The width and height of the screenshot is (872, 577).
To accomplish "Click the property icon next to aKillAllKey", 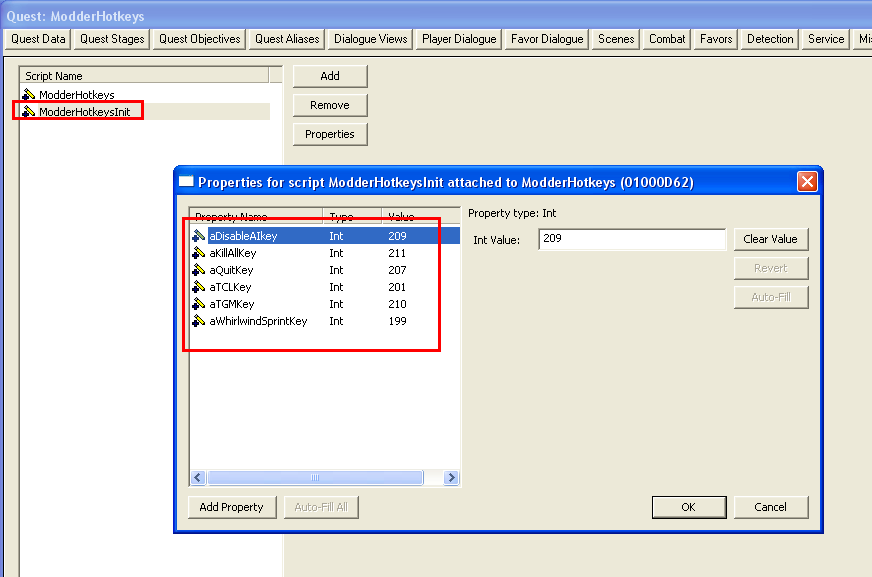I will pos(199,253).
